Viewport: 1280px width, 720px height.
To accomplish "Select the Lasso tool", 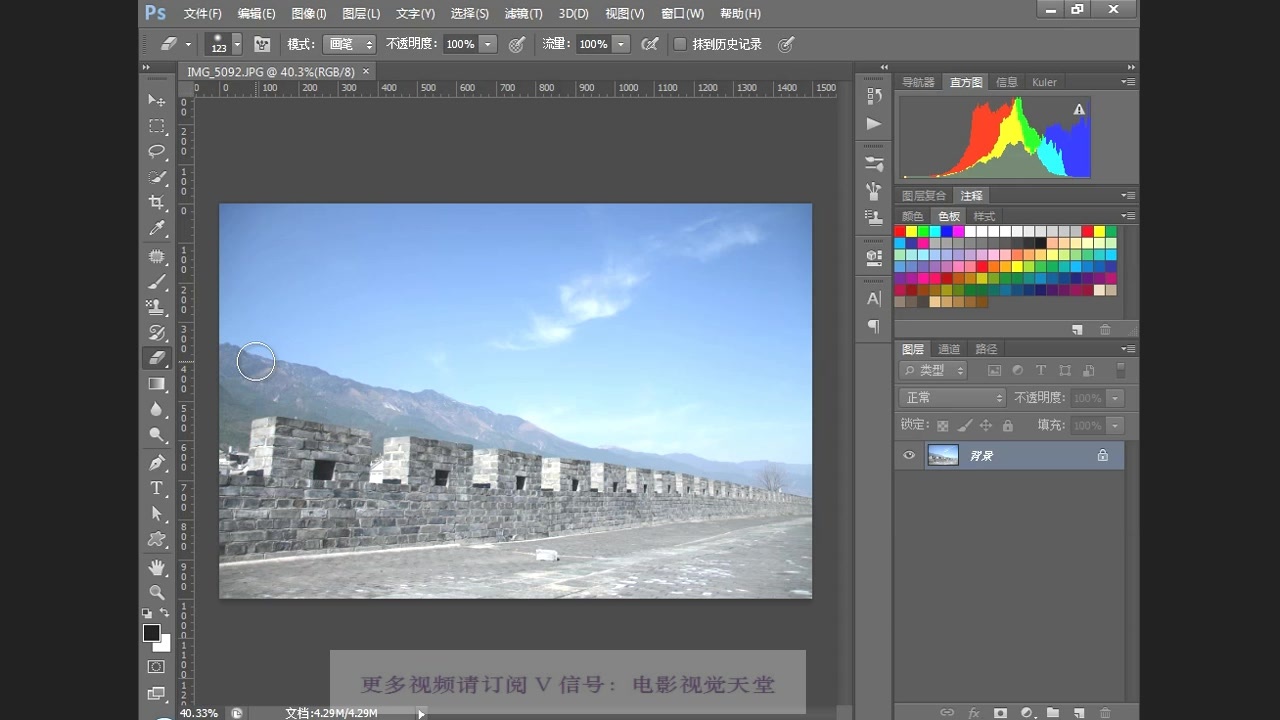I will point(157,152).
